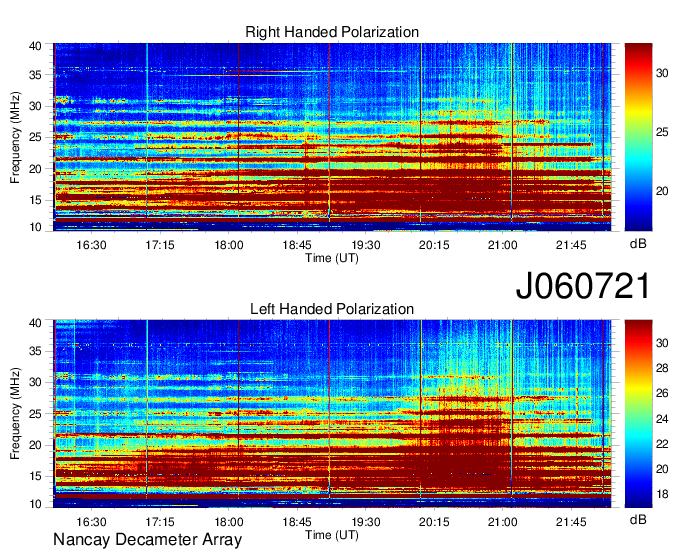
Task: Click 35 MHz tick on left-handed plot
Action: point(36,351)
